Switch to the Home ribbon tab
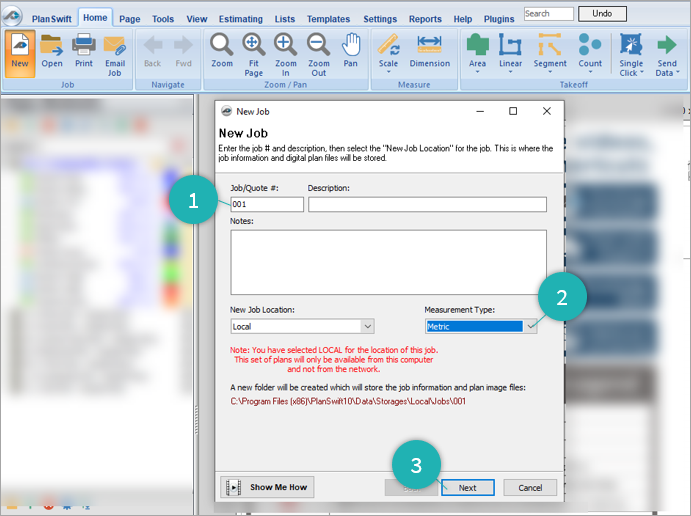This screenshot has width=691, height=516. click(95, 18)
